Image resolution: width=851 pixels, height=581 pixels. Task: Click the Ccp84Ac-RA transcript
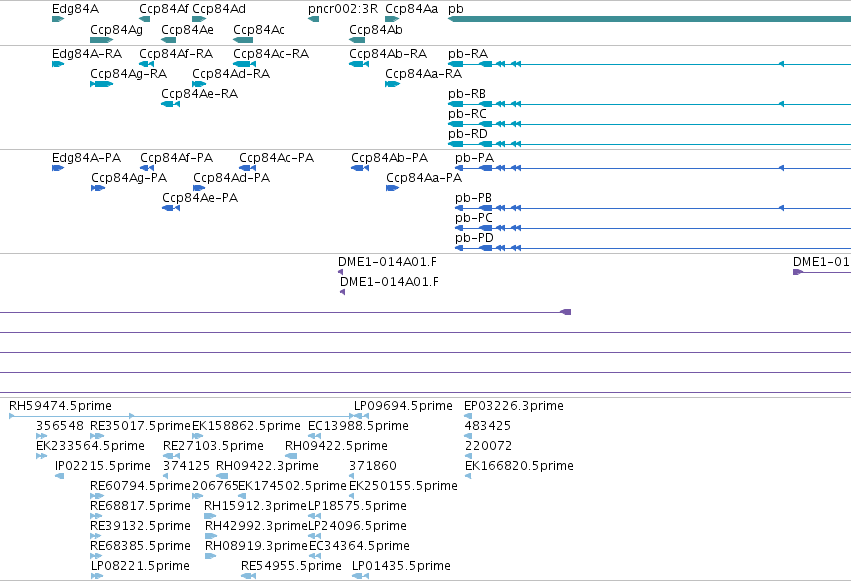tap(244, 64)
